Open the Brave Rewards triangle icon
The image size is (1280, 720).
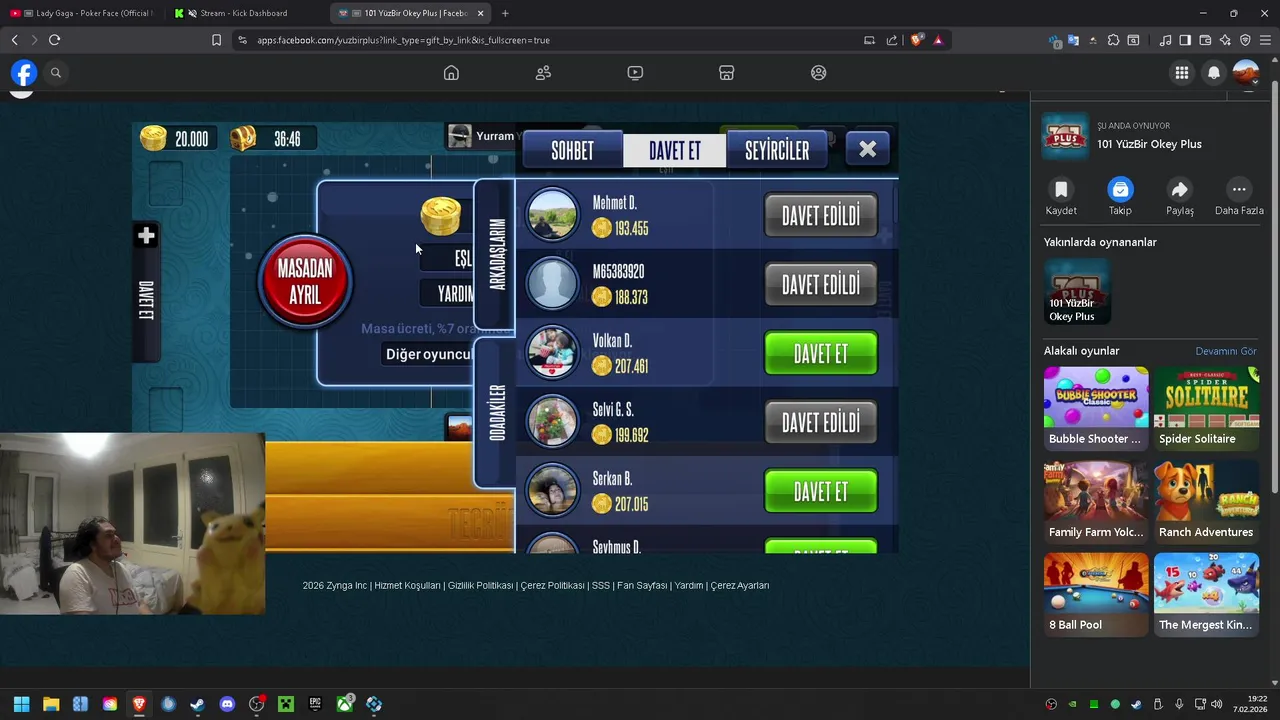coord(938,40)
